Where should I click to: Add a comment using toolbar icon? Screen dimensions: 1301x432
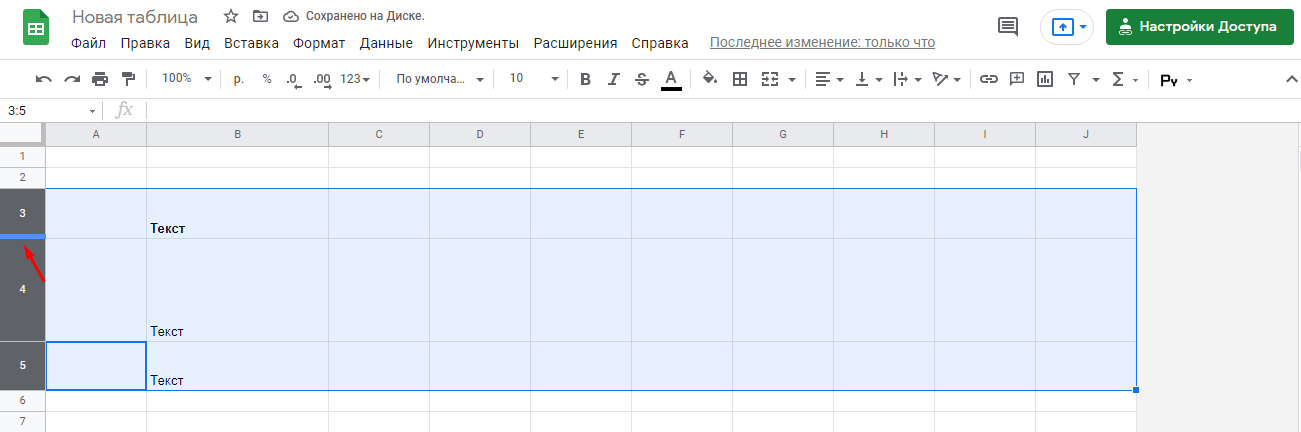coord(1017,79)
